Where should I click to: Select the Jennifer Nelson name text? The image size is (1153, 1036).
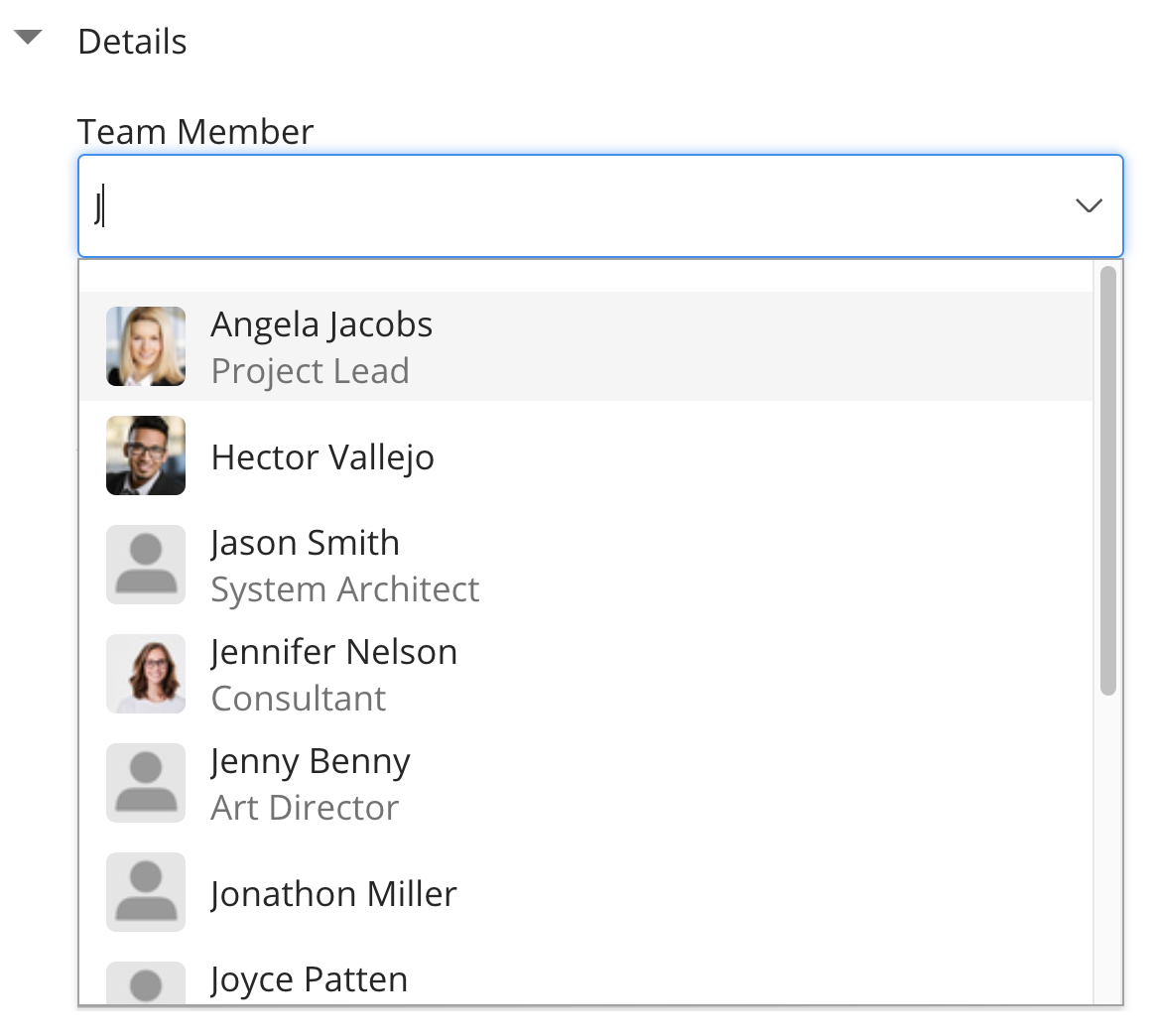(x=333, y=652)
